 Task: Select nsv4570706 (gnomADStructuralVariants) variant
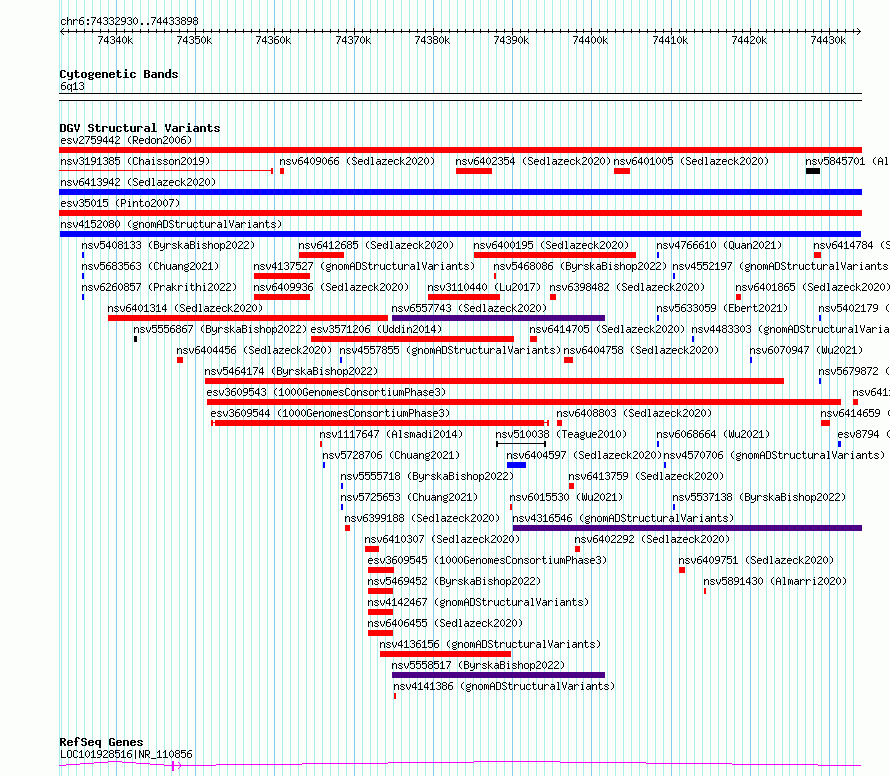tap(774, 455)
